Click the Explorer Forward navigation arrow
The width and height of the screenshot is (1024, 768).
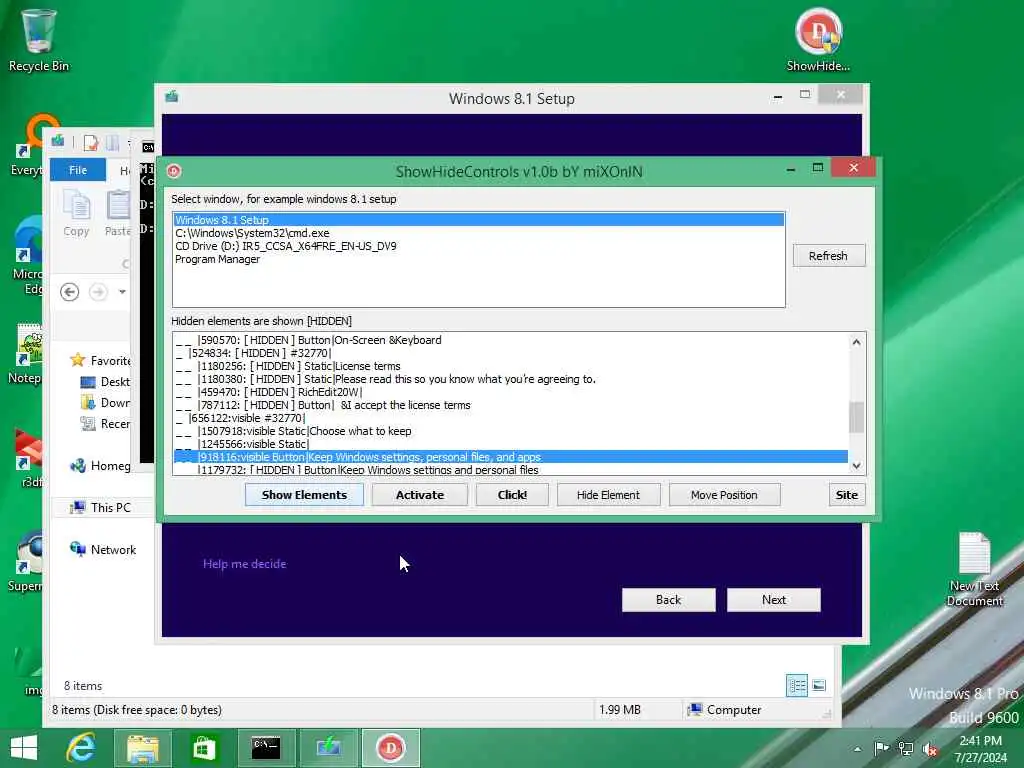(x=99, y=291)
